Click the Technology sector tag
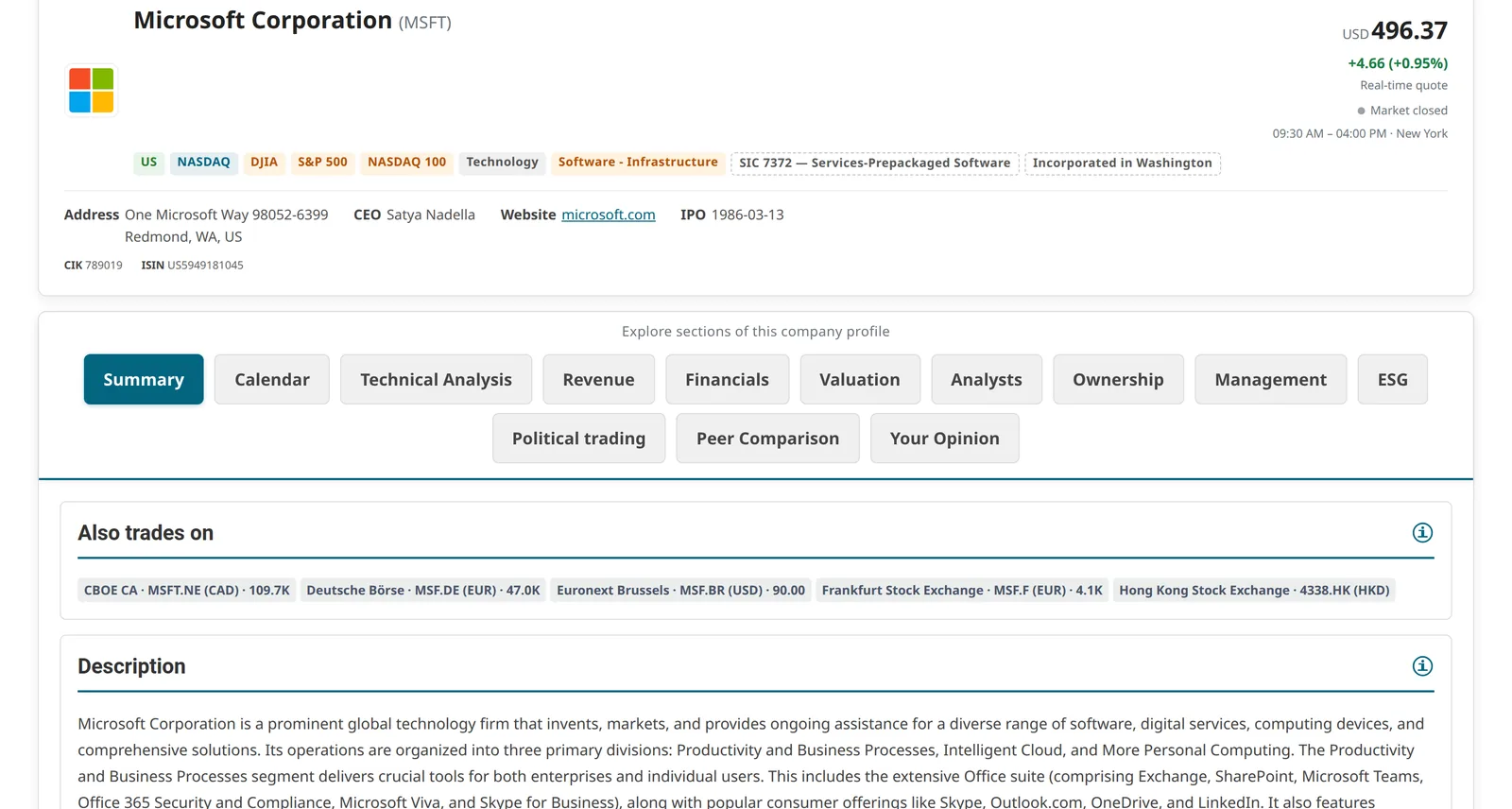Viewport: 1512px width, 809px height. (502, 163)
